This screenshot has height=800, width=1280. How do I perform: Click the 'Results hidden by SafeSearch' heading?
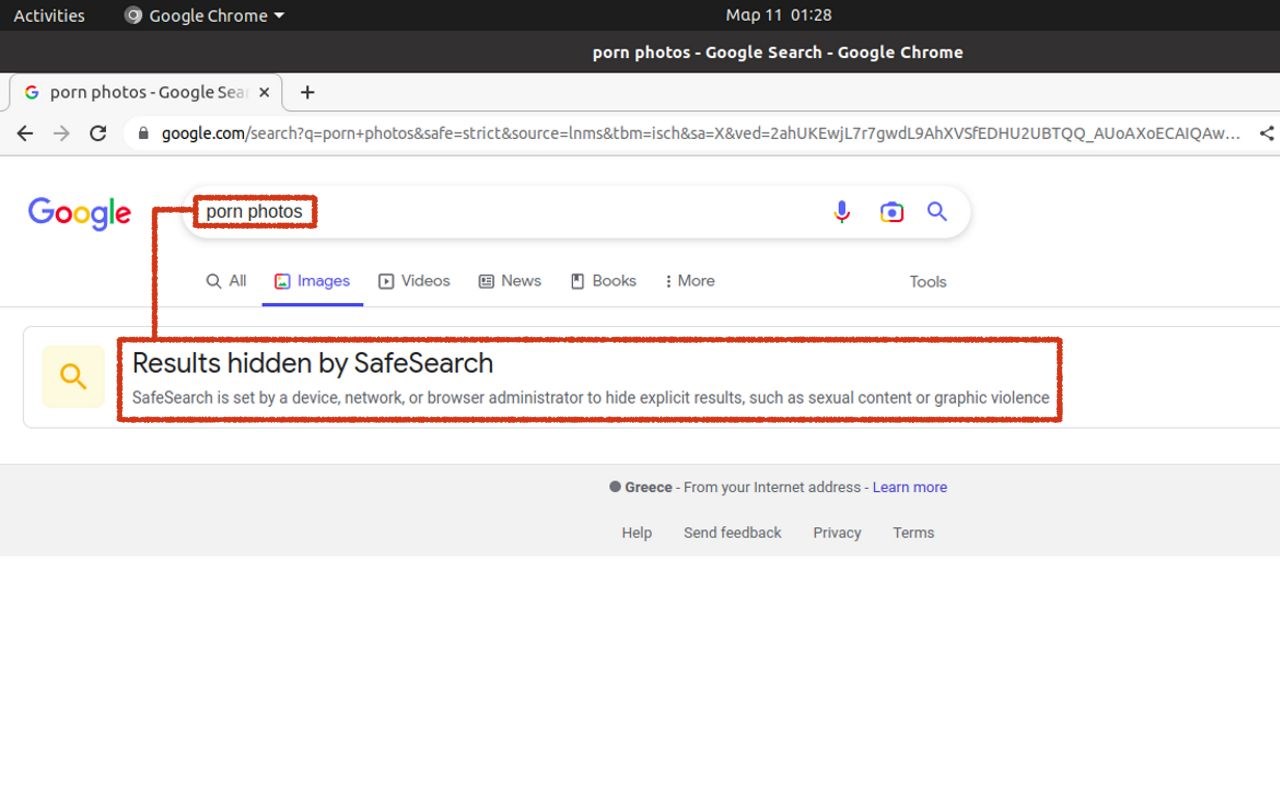click(313, 363)
